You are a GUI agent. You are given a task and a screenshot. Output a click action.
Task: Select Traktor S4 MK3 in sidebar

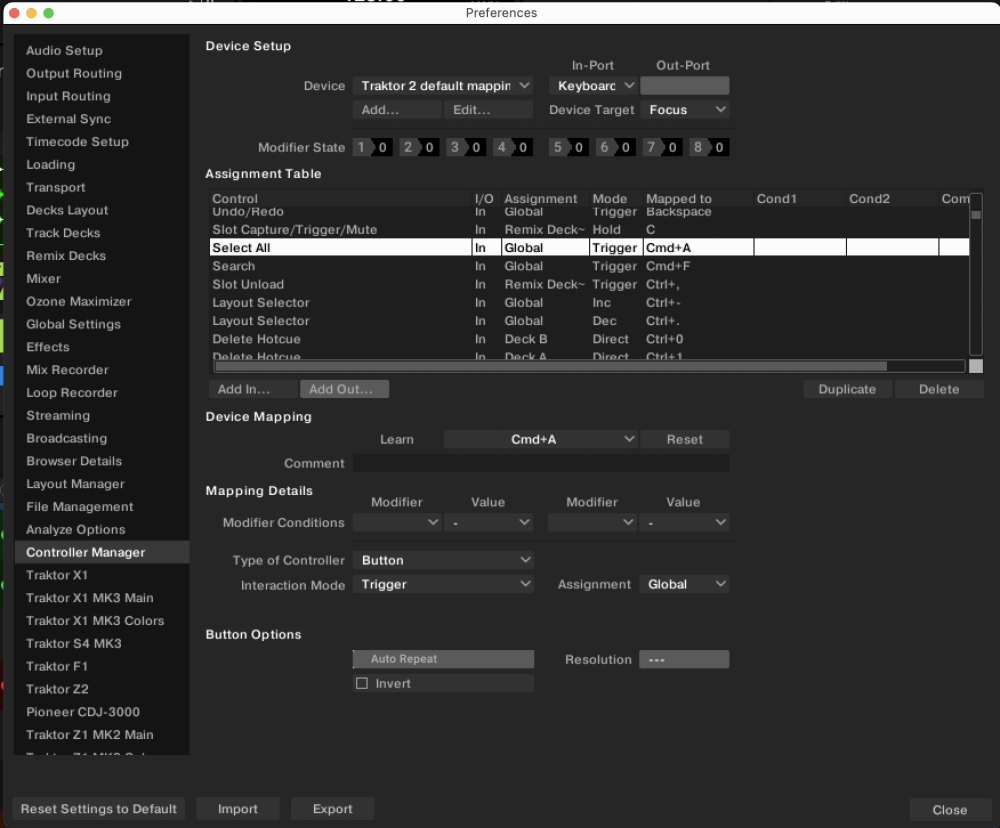click(x=74, y=644)
